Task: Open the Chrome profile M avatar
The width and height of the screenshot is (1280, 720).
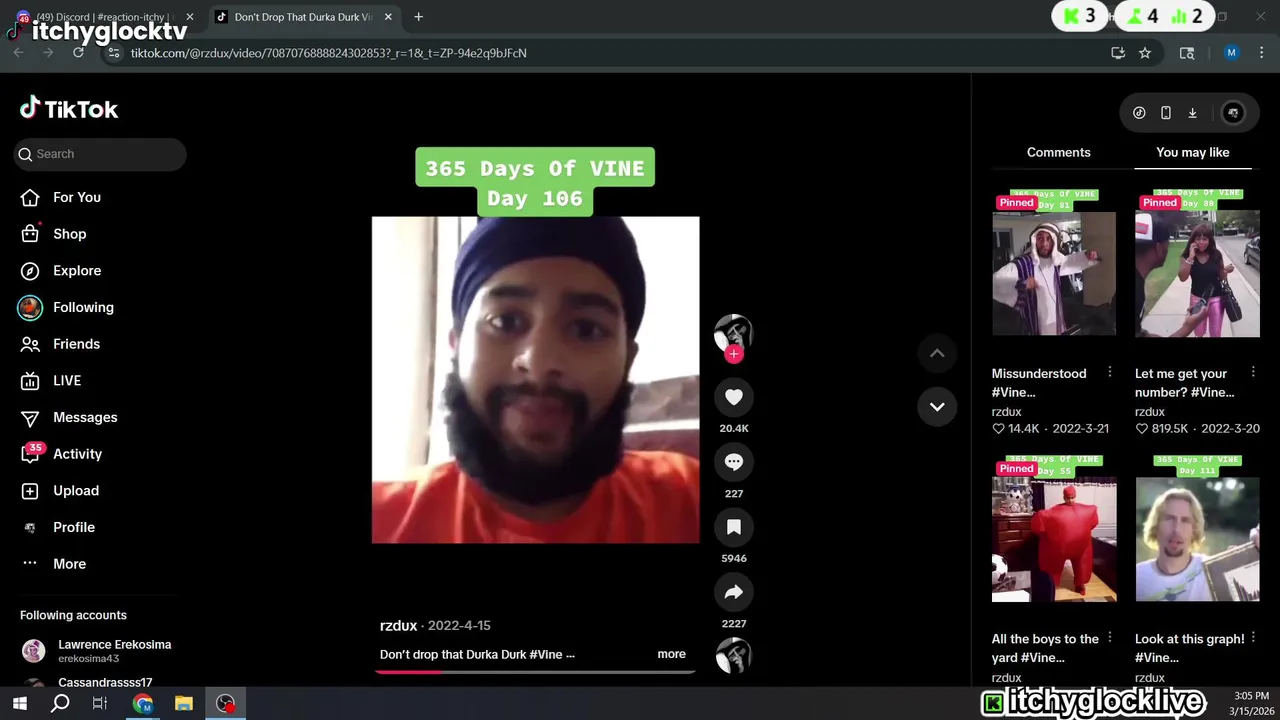Action: click(1232, 53)
